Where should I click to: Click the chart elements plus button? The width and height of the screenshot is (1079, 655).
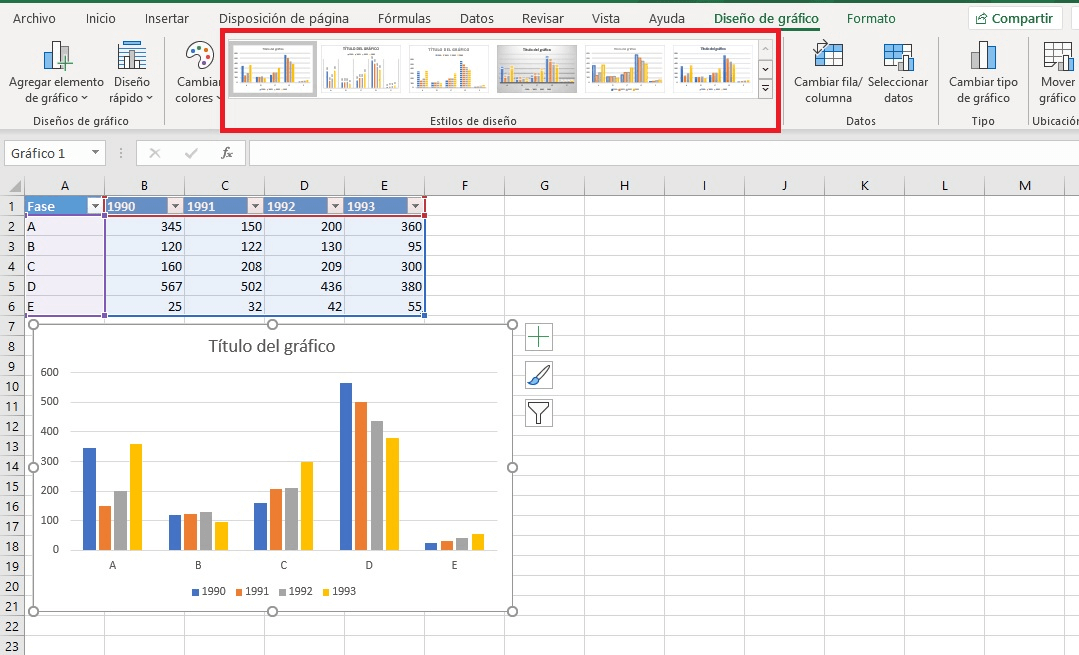539,337
